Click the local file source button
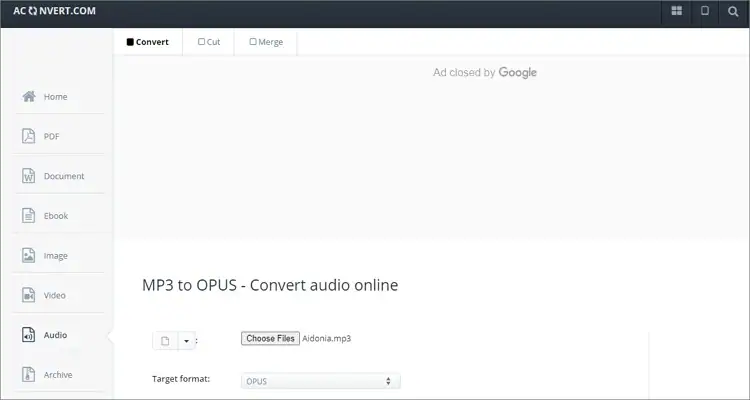Screen dimensions: 750x400 (165, 341)
